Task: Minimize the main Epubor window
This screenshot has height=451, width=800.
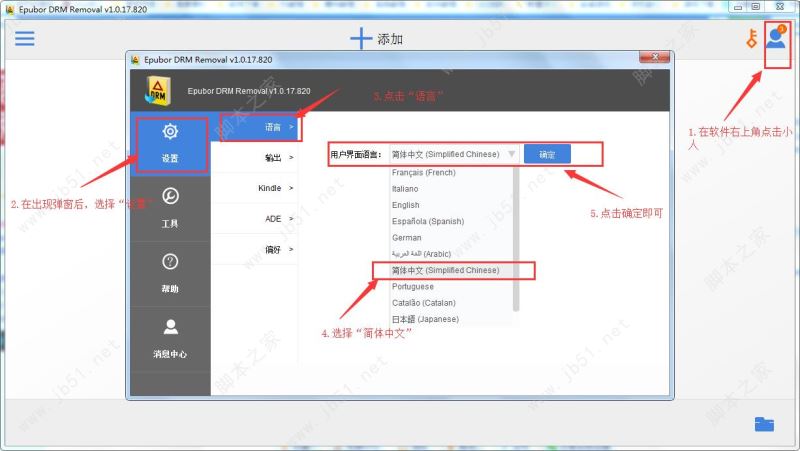Action: [x=738, y=7]
